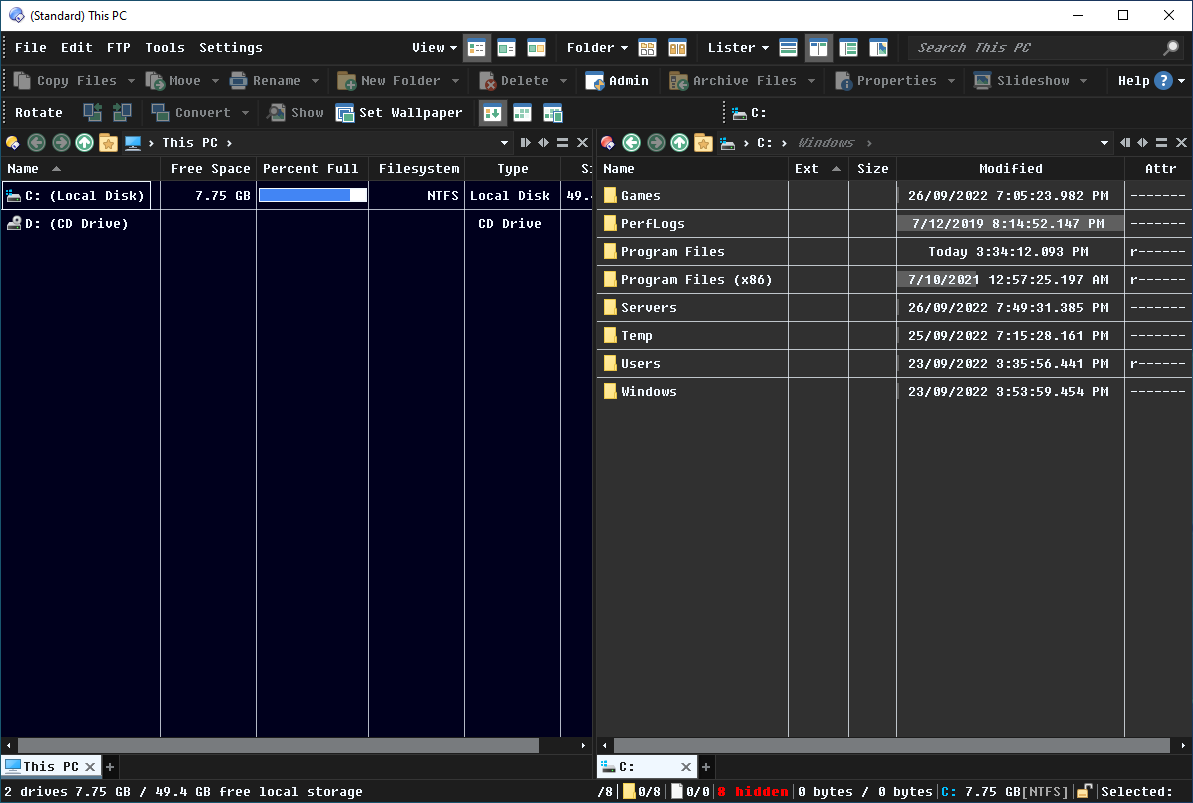
Task: Toggle the viewer pane icon
Action: [878, 48]
